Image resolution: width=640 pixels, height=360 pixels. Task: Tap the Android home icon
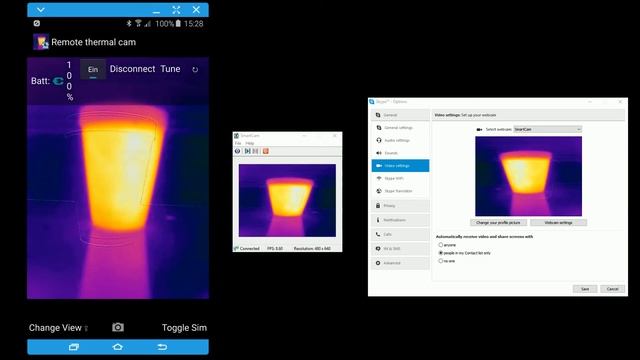click(118, 347)
